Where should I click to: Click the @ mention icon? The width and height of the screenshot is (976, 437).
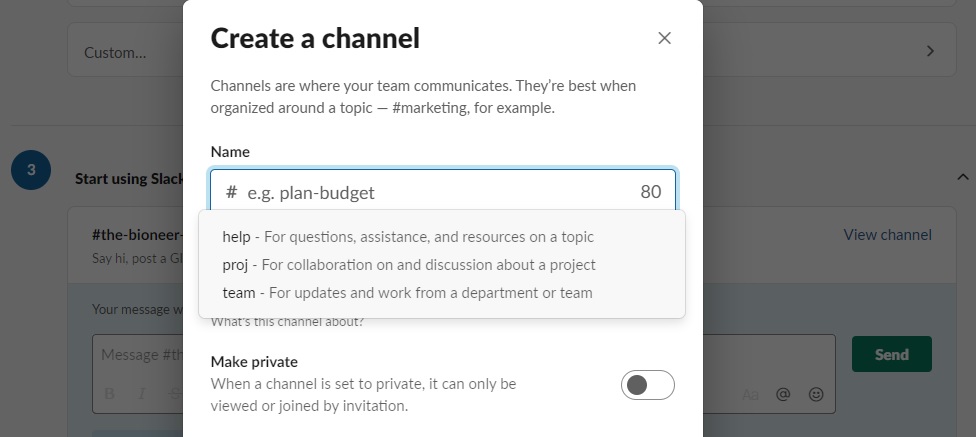pos(783,394)
